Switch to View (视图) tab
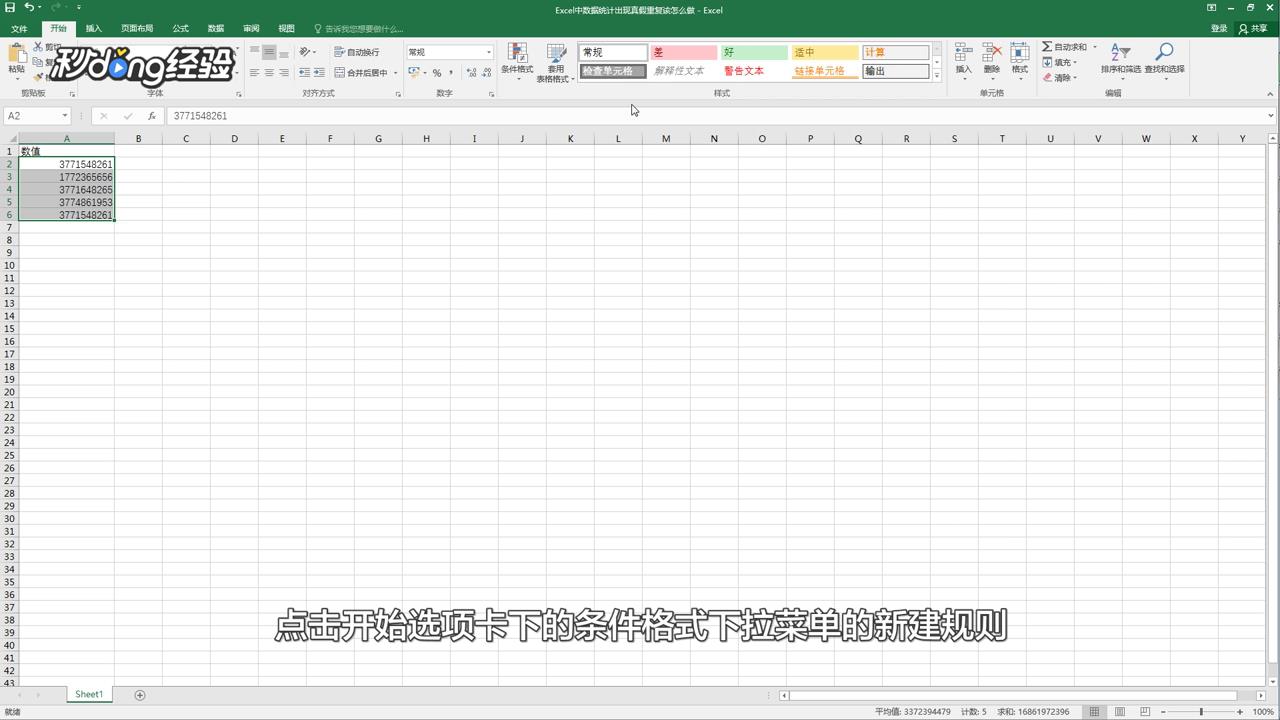Screen dimensions: 1280x720 coord(287,29)
